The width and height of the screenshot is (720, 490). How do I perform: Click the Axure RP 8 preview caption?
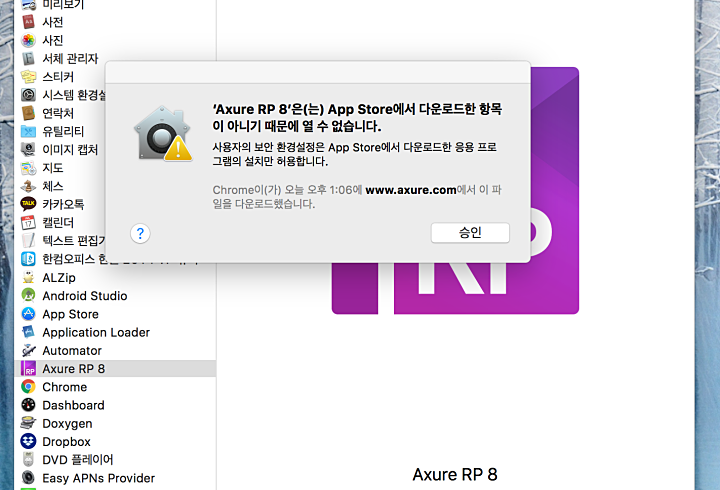click(x=455, y=474)
